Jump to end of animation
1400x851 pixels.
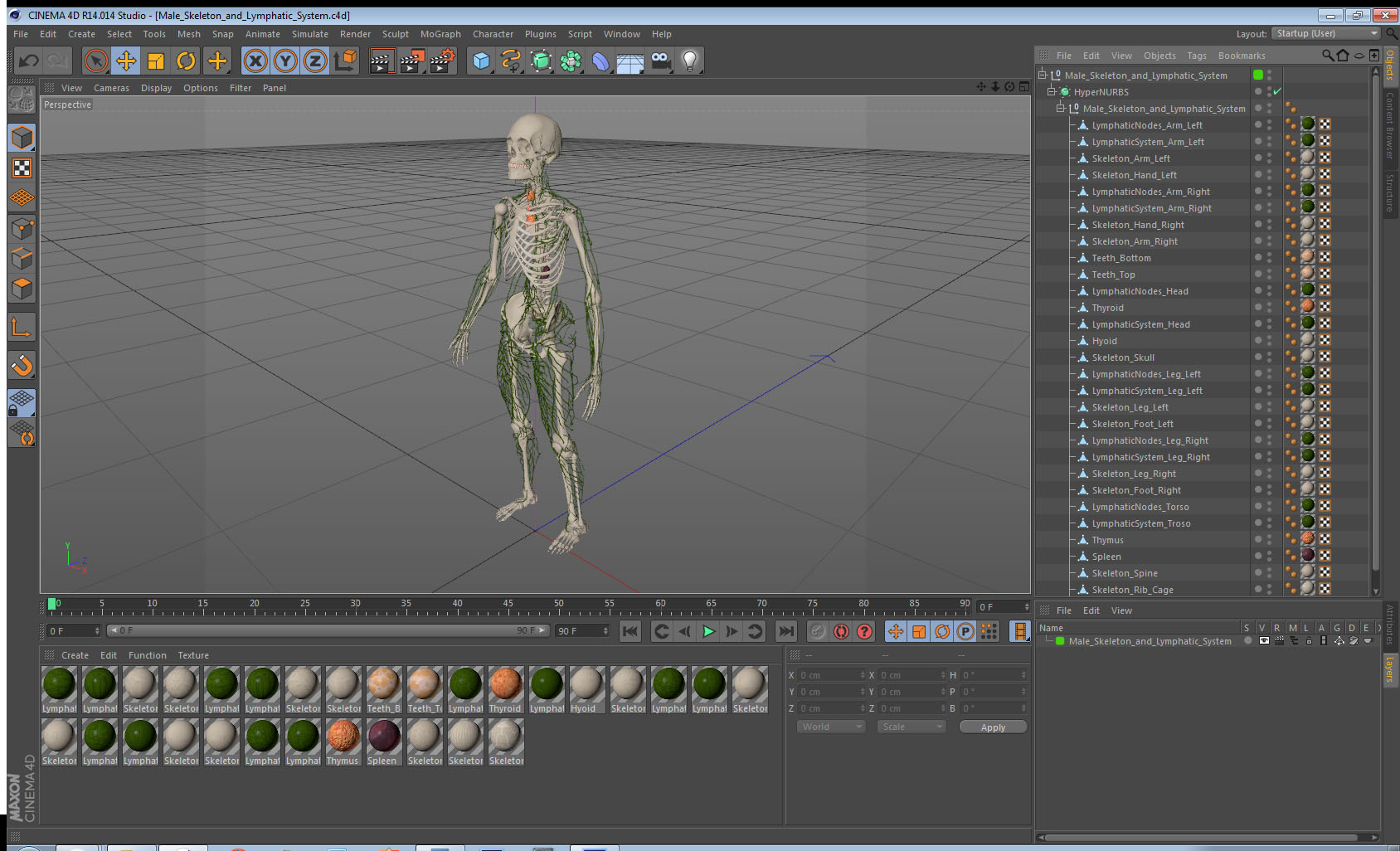[x=785, y=632]
